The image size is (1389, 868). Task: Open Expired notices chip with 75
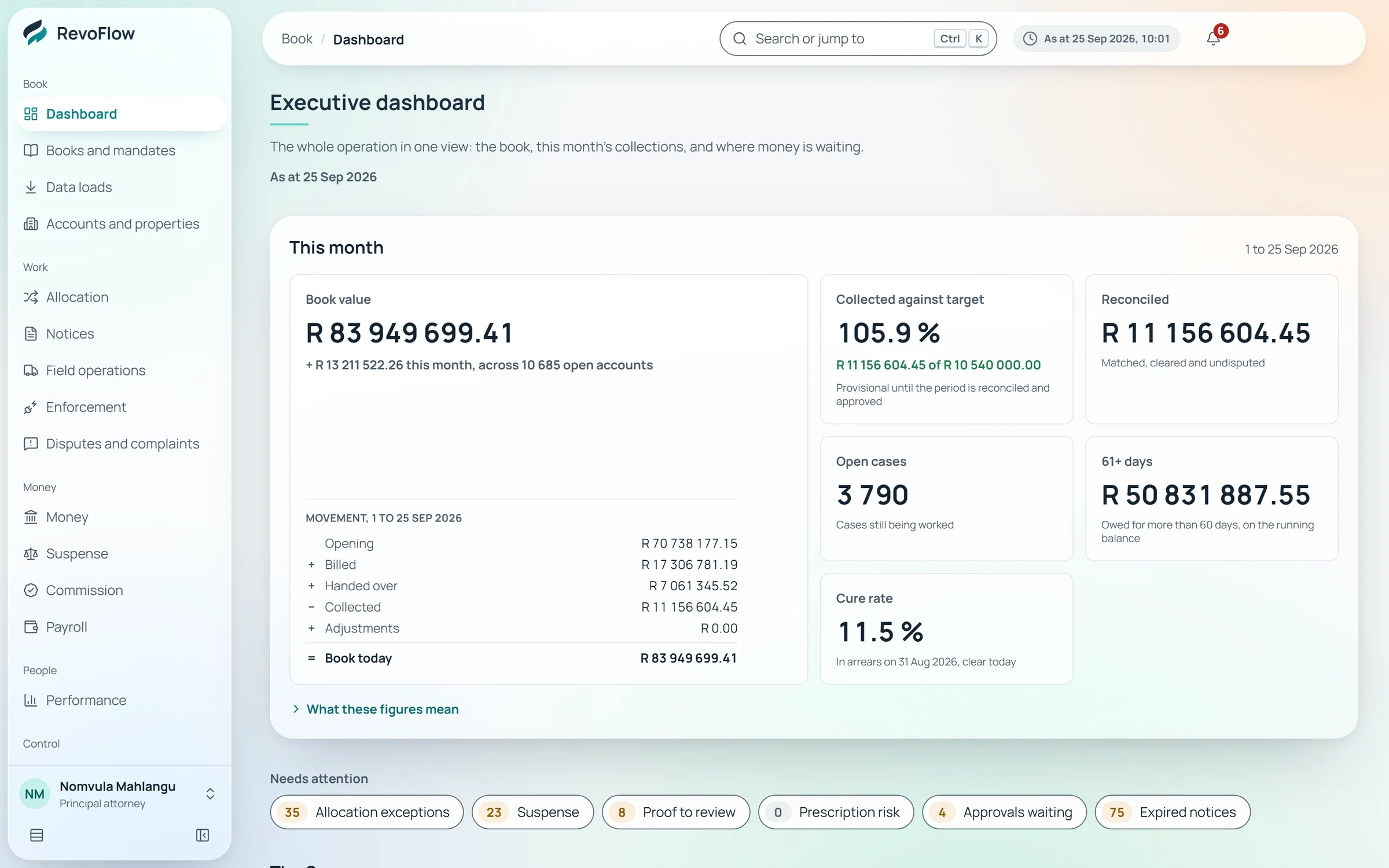1173,812
